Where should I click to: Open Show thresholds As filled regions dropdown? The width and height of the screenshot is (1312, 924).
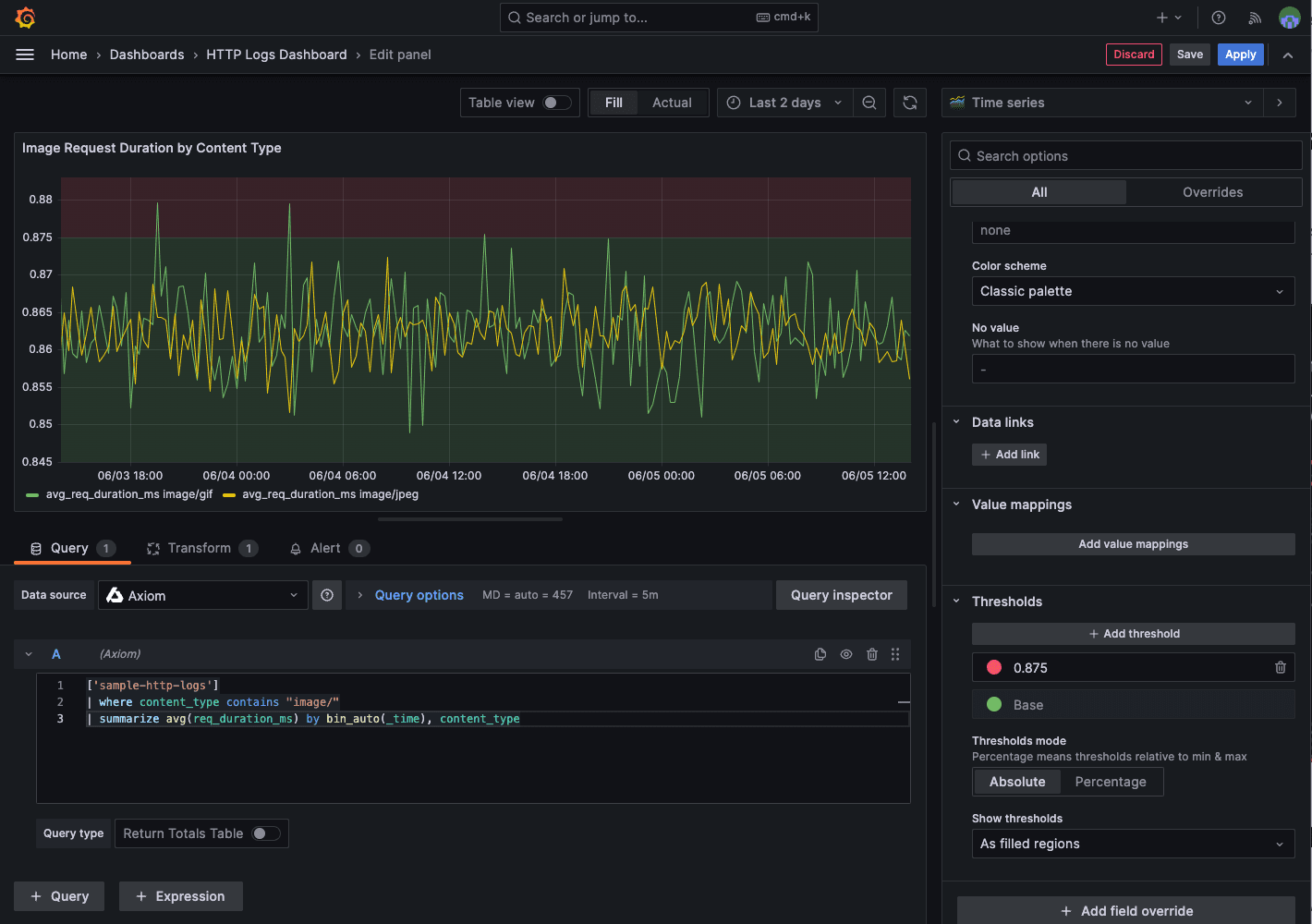[x=1133, y=844]
